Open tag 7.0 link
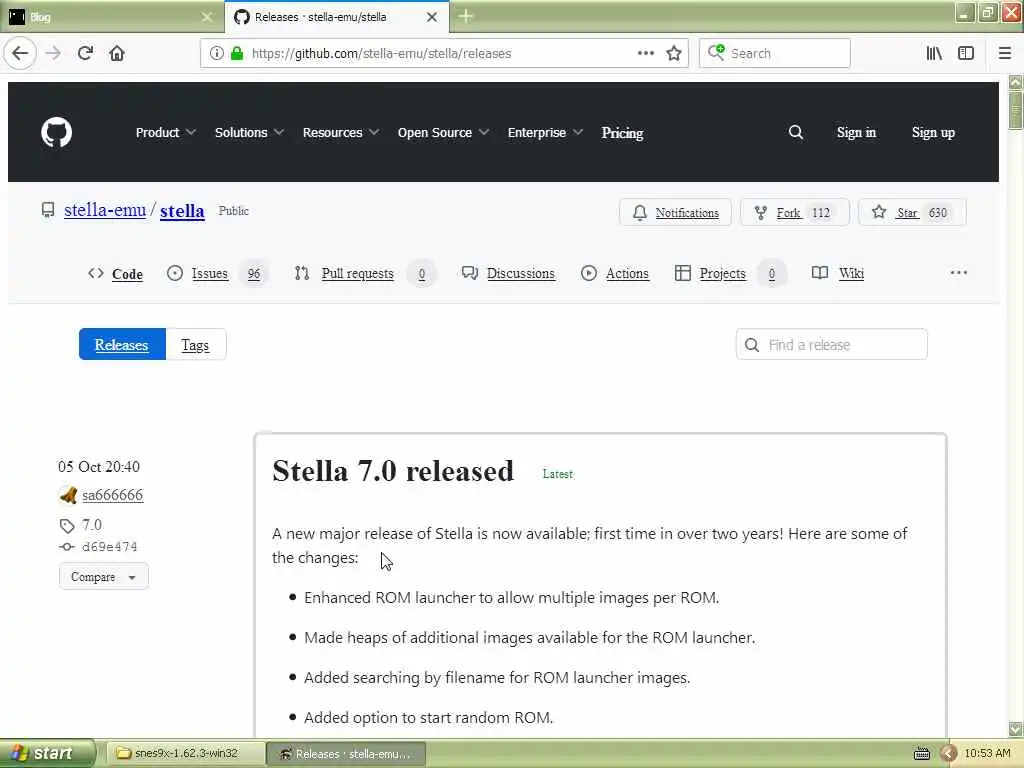This screenshot has width=1024, height=768. [91, 524]
